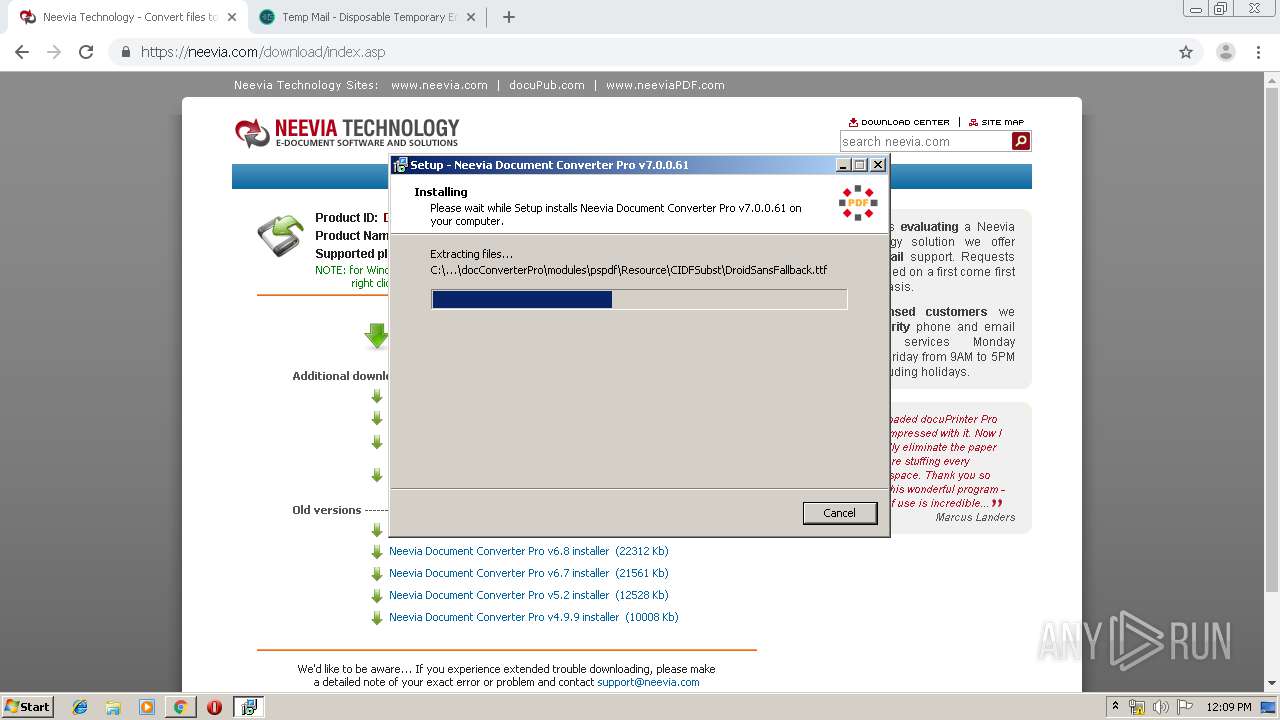Click the installation progress bar
This screenshot has width=1280, height=720.
tap(639, 299)
